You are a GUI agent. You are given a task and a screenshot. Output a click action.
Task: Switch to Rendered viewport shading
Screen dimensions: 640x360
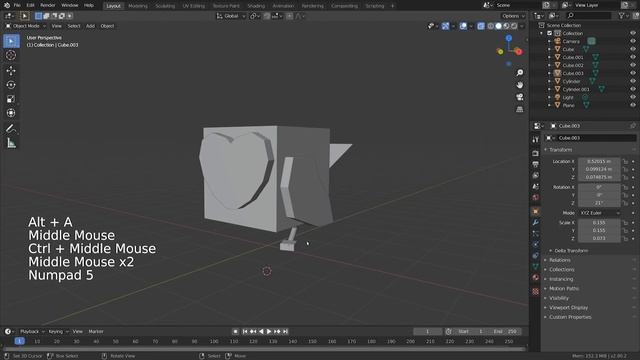click(514, 26)
